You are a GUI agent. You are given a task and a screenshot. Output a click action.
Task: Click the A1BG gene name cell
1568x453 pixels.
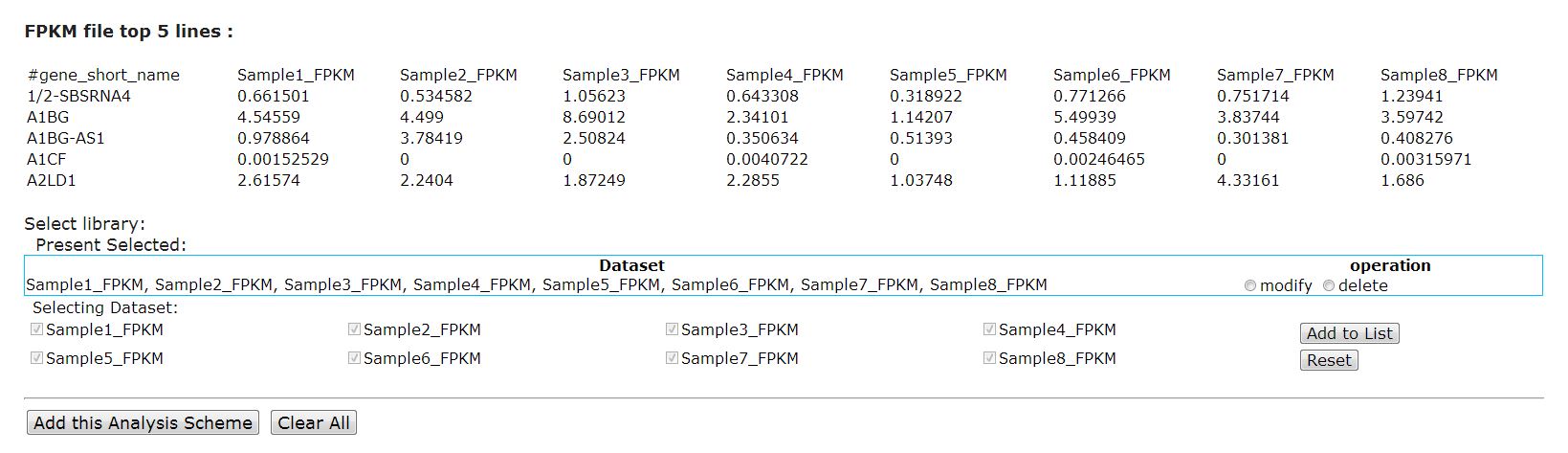pos(48,117)
